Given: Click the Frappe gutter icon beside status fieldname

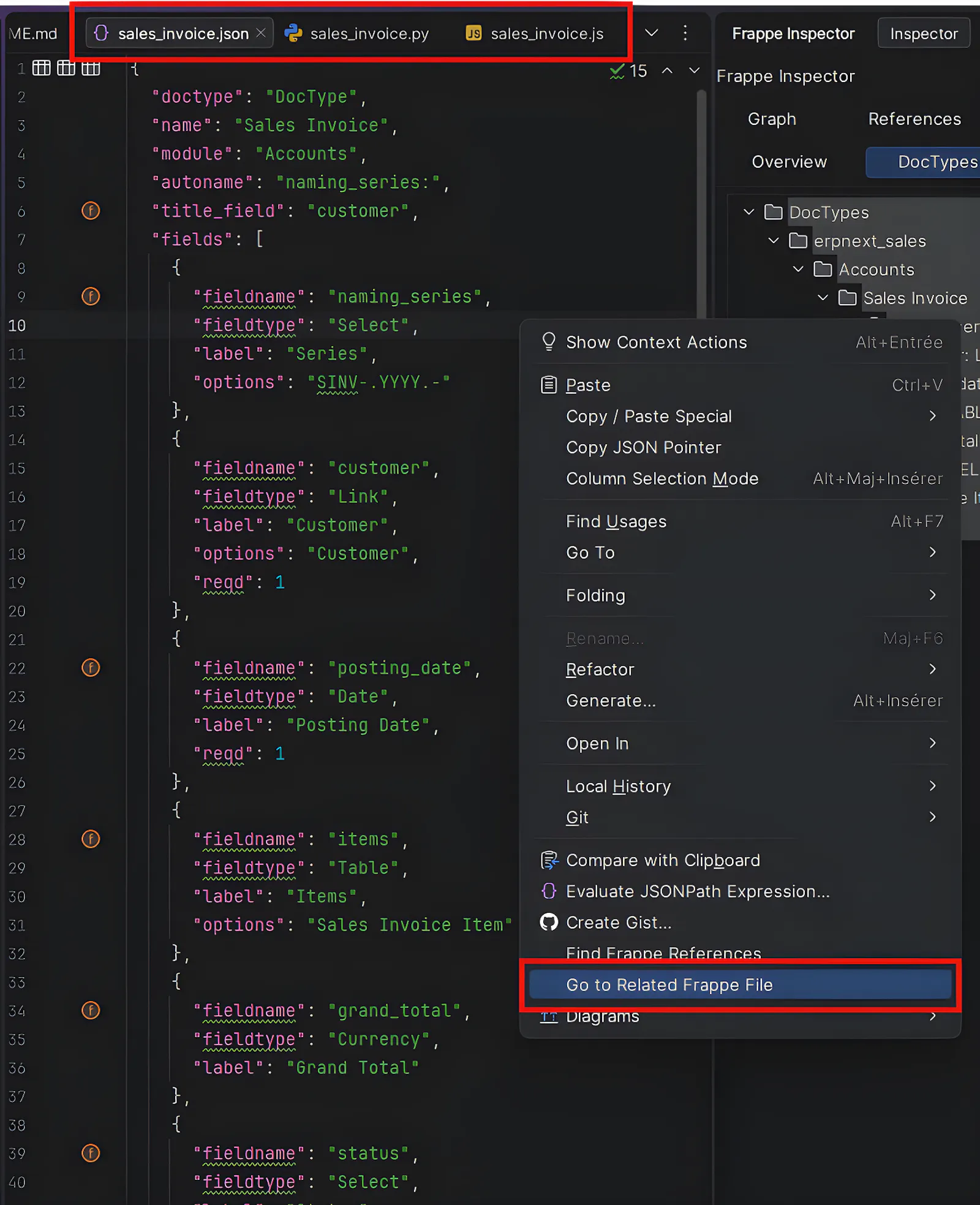Looking at the screenshot, I should tap(91, 1154).
